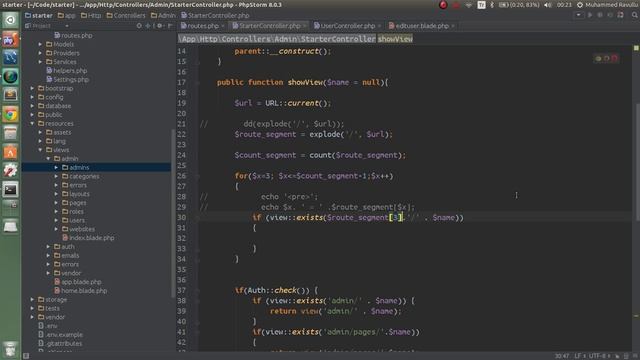Open file in Firefox via editor browser popup

click(607, 59)
